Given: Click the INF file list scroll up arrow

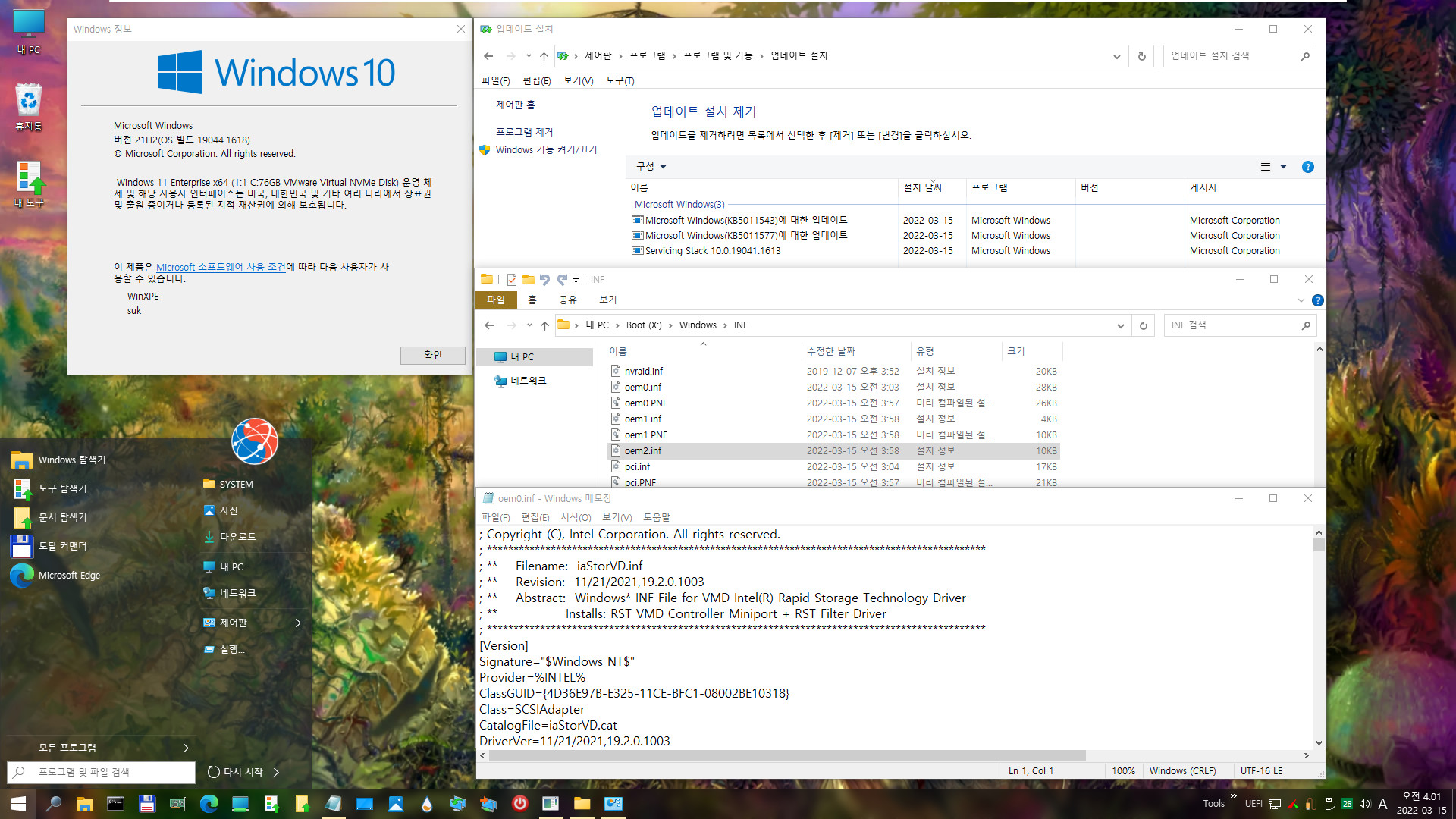Looking at the screenshot, I should click(1319, 349).
